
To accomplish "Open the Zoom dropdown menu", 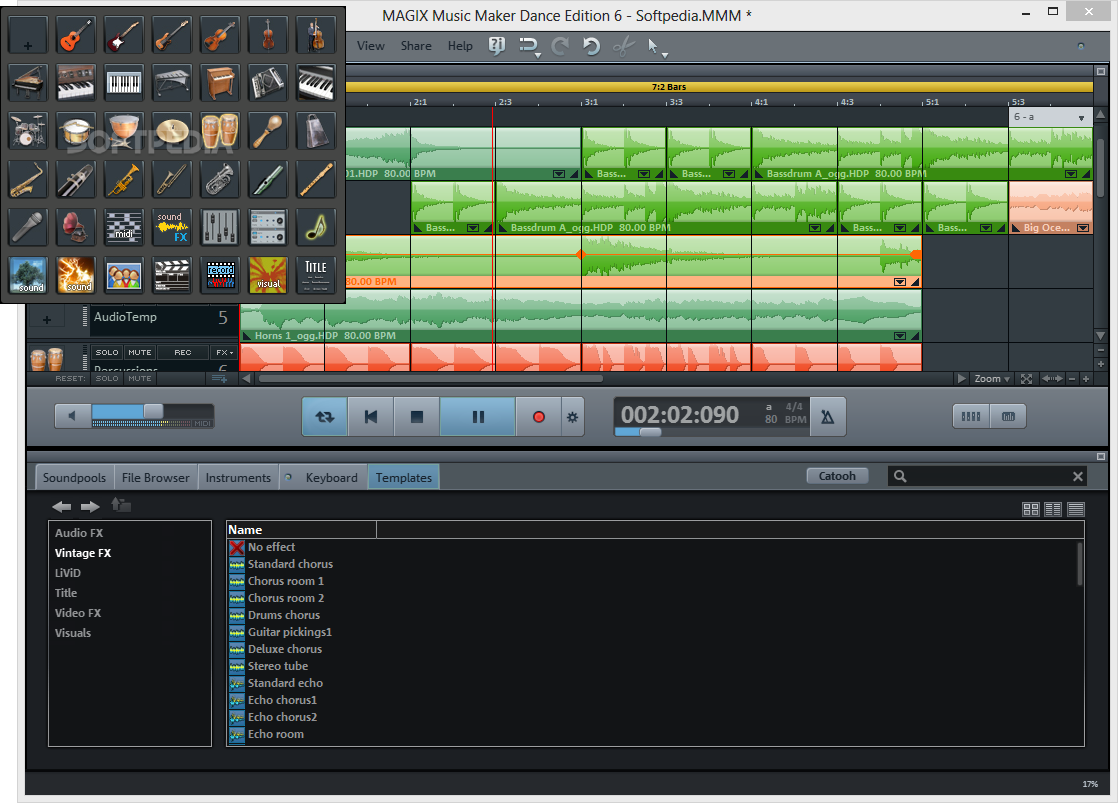I will point(992,379).
